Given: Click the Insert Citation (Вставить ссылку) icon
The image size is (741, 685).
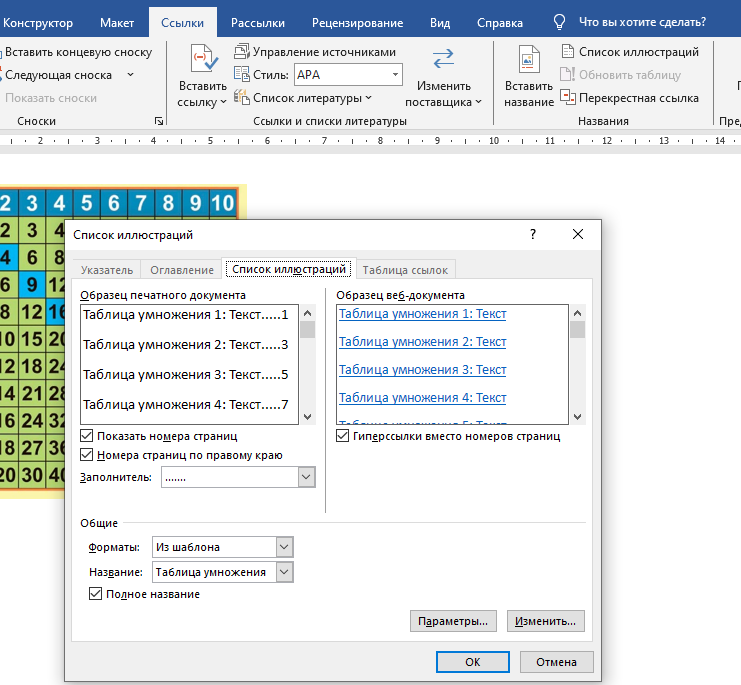Looking at the screenshot, I should [203, 60].
